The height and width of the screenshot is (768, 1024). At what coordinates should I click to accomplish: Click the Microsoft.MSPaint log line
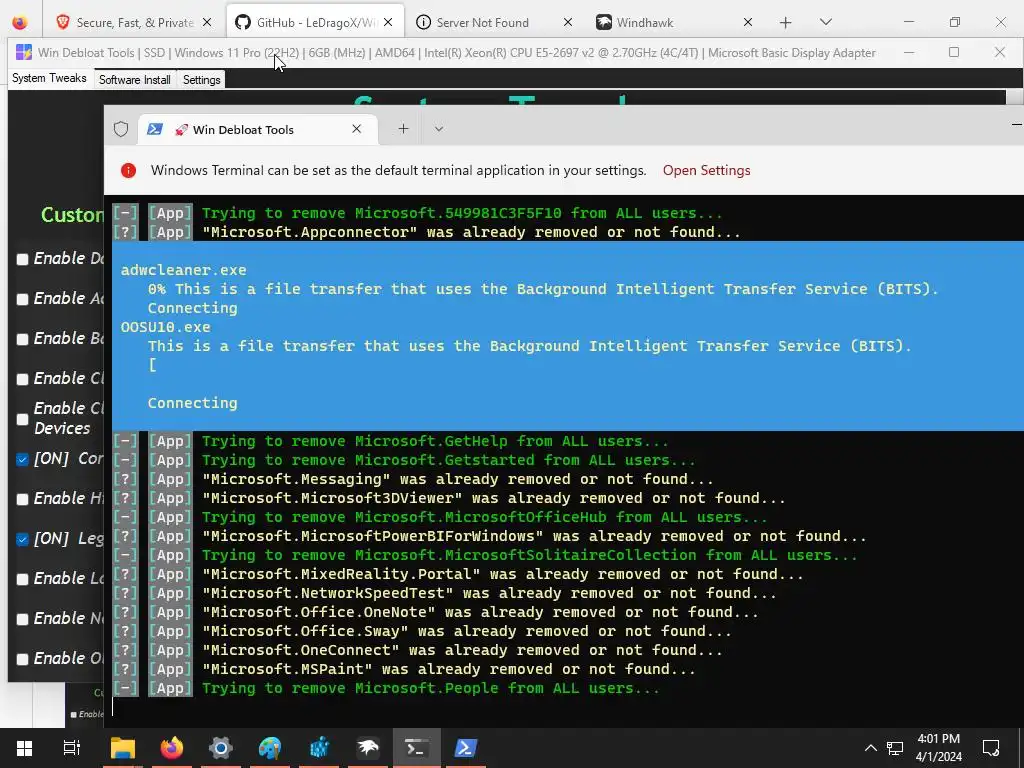pyautogui.click(x=404, y=669)
